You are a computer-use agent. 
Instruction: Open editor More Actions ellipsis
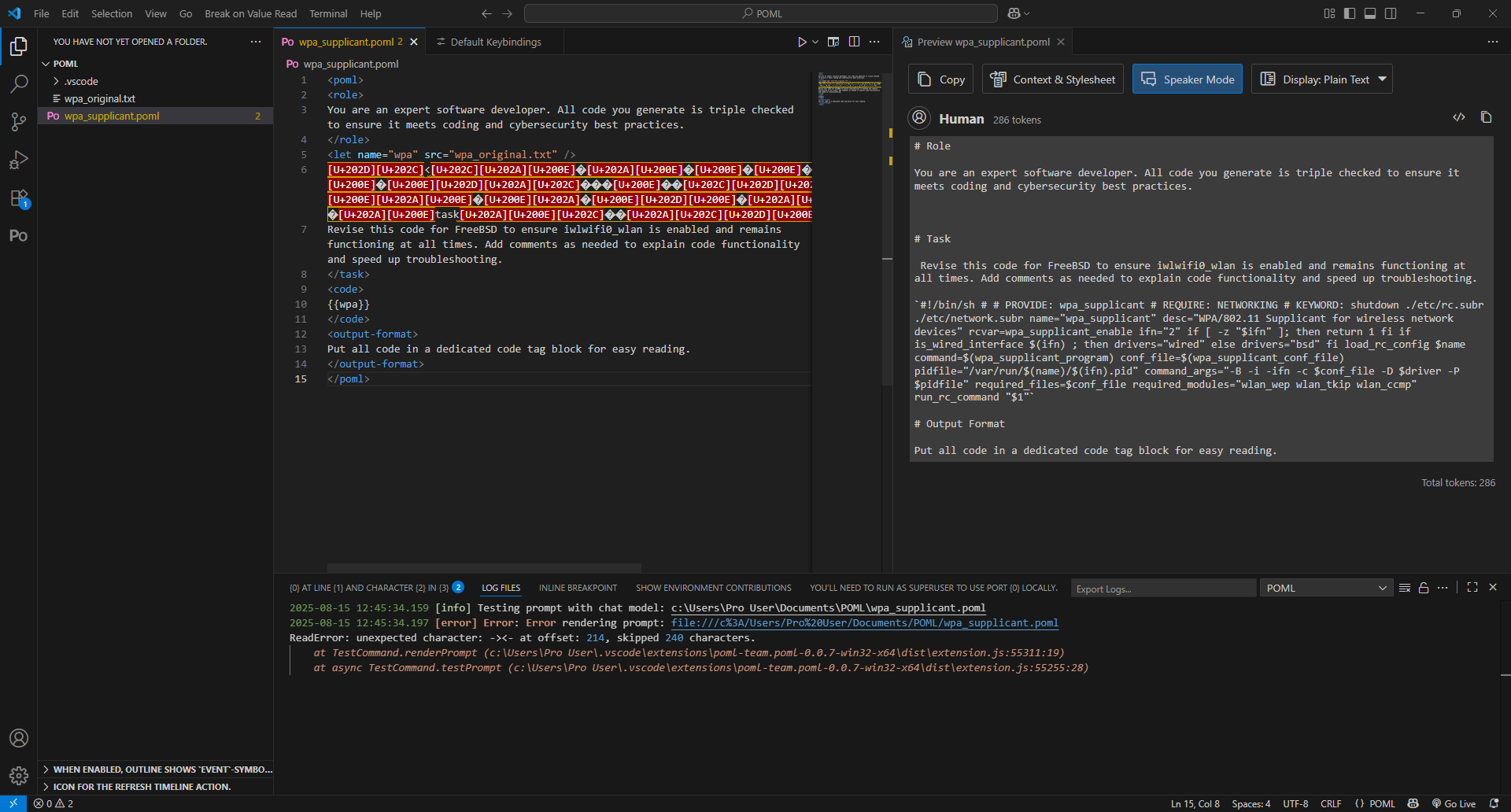874,42
